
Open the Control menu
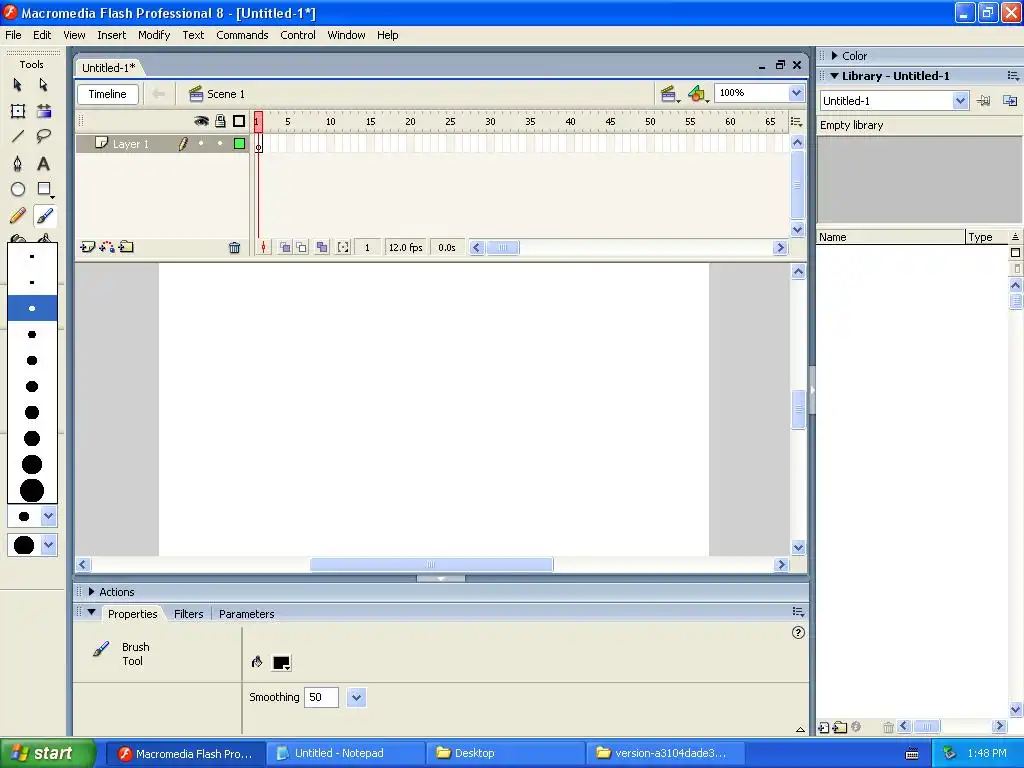coord(298,35)
